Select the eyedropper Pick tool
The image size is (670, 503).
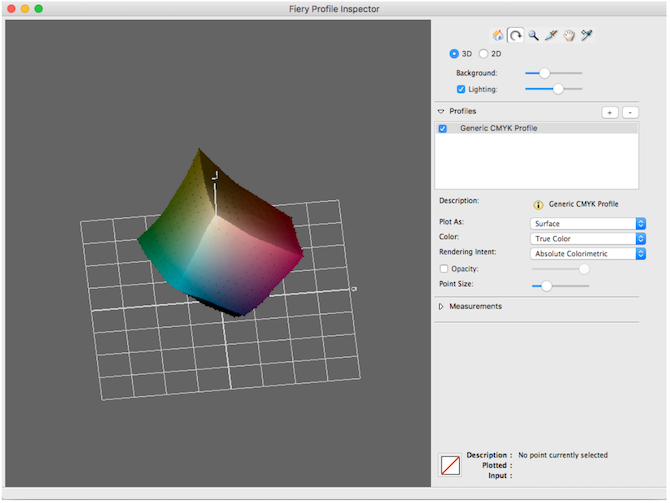587,35
